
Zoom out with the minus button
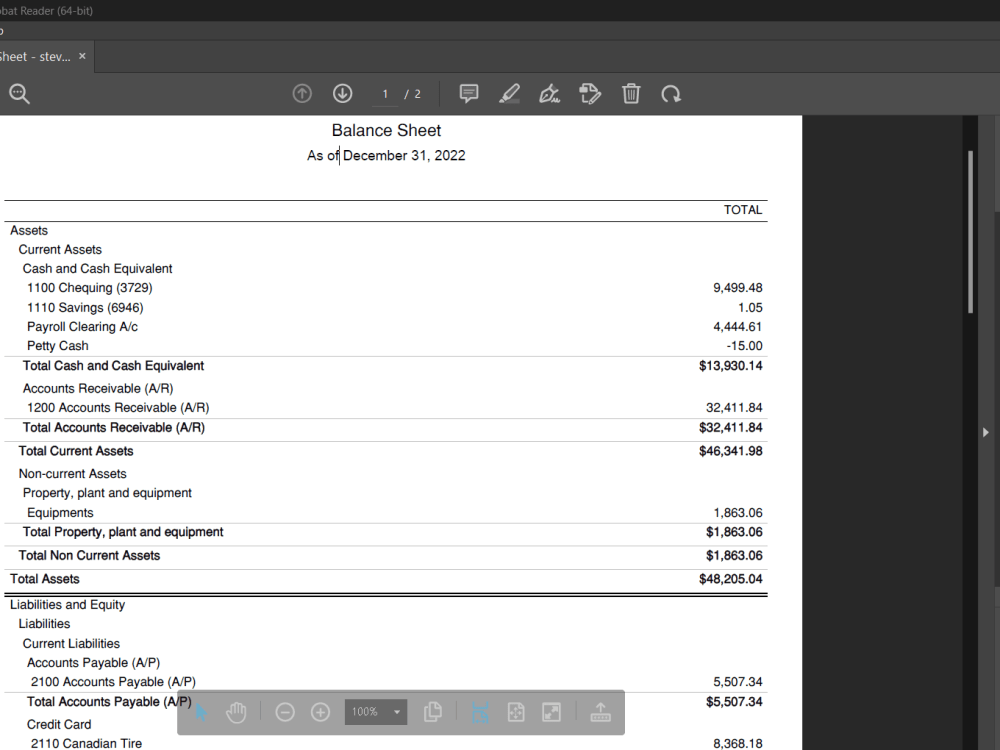(x=285, y=712)
